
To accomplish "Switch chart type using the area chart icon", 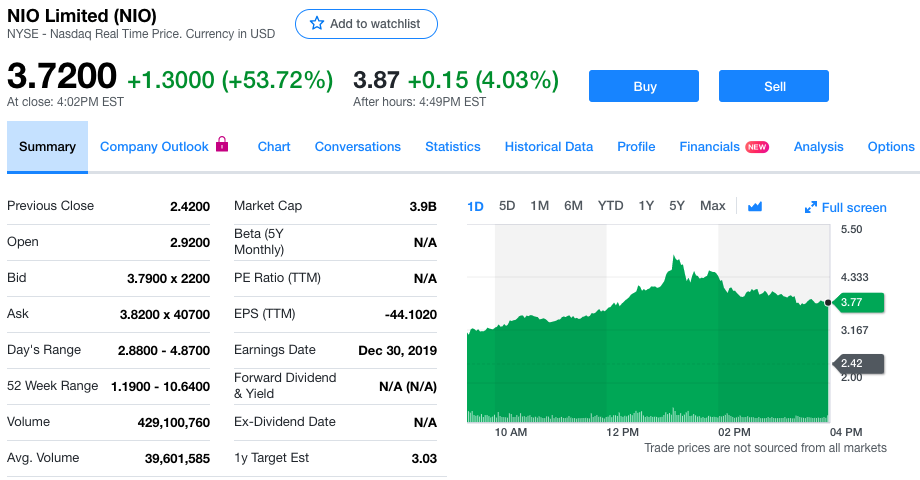I will pyautogui.click(x=755, y=206).
